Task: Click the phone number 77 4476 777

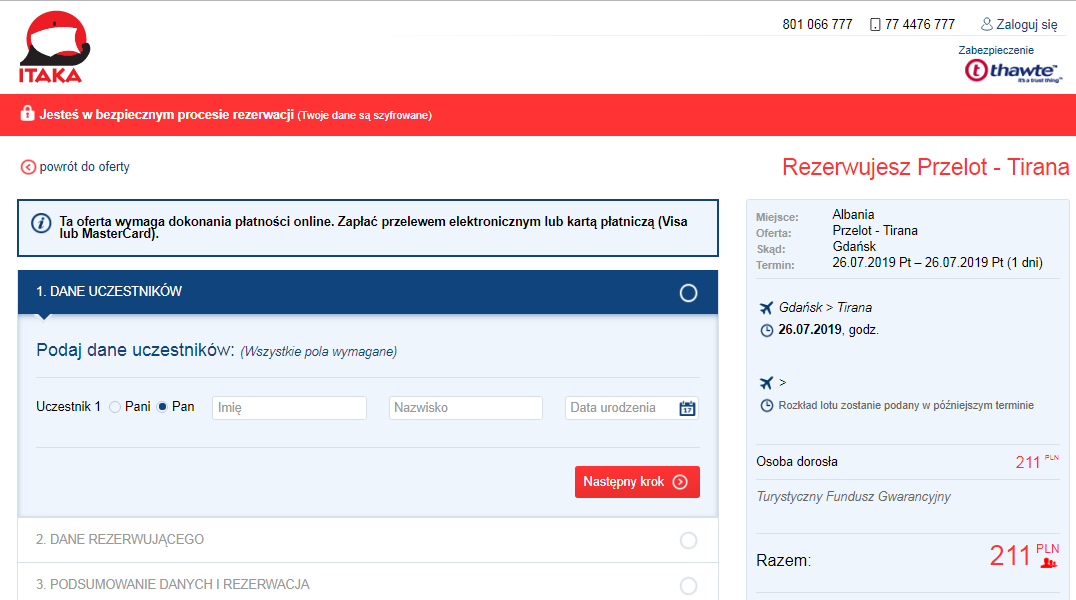Action: pyautogui.click(x=920, y=25)
